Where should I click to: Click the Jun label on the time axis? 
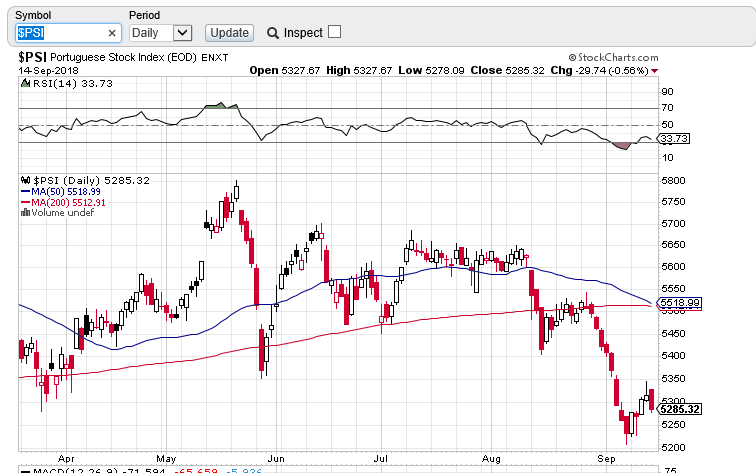pos(276,459)
